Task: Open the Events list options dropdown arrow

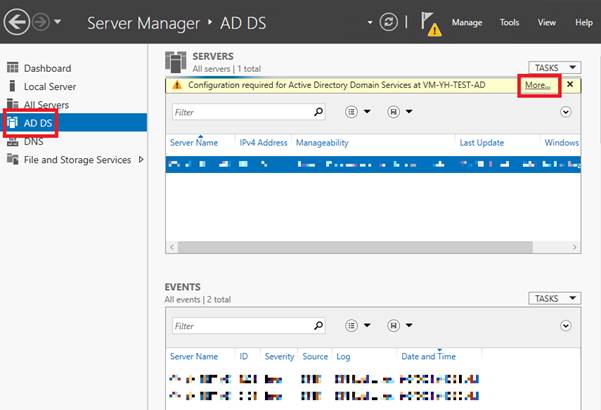Action: click(x=367, y=325)
